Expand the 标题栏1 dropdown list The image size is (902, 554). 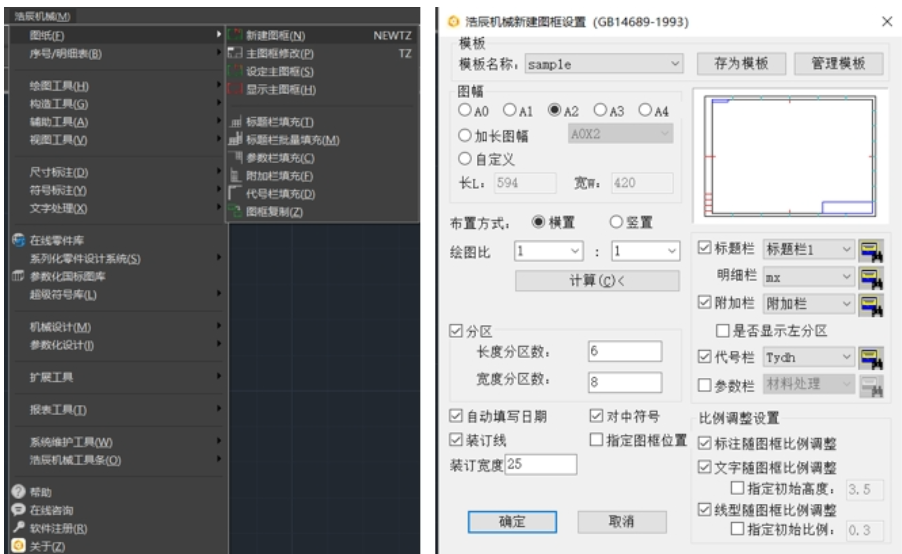coord(847,249)
